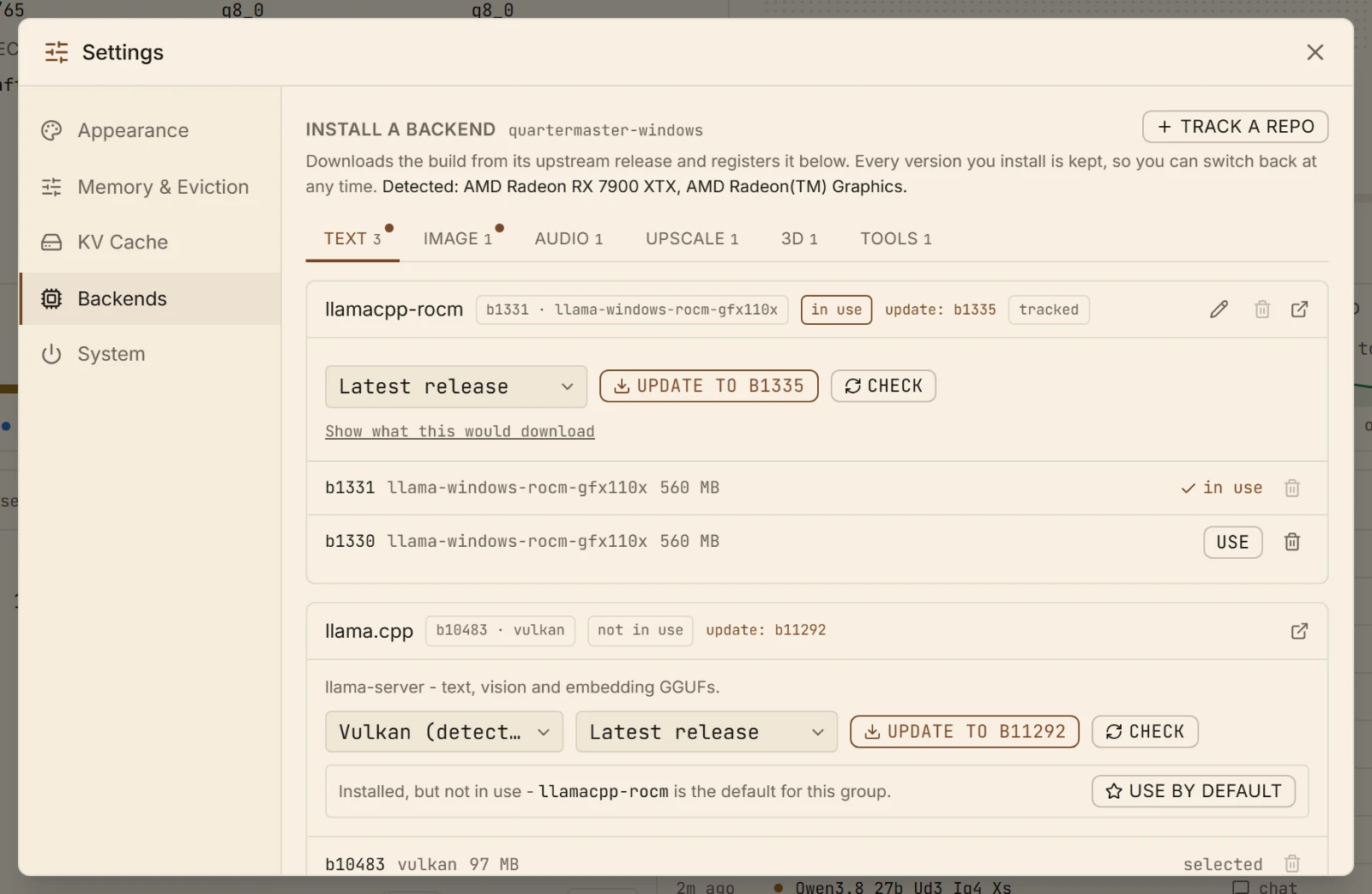The width and height of the screenshot is (1372, 894).
Task: Open llamacpp-rocm repo external link icon
Action: coord(1299,309)
